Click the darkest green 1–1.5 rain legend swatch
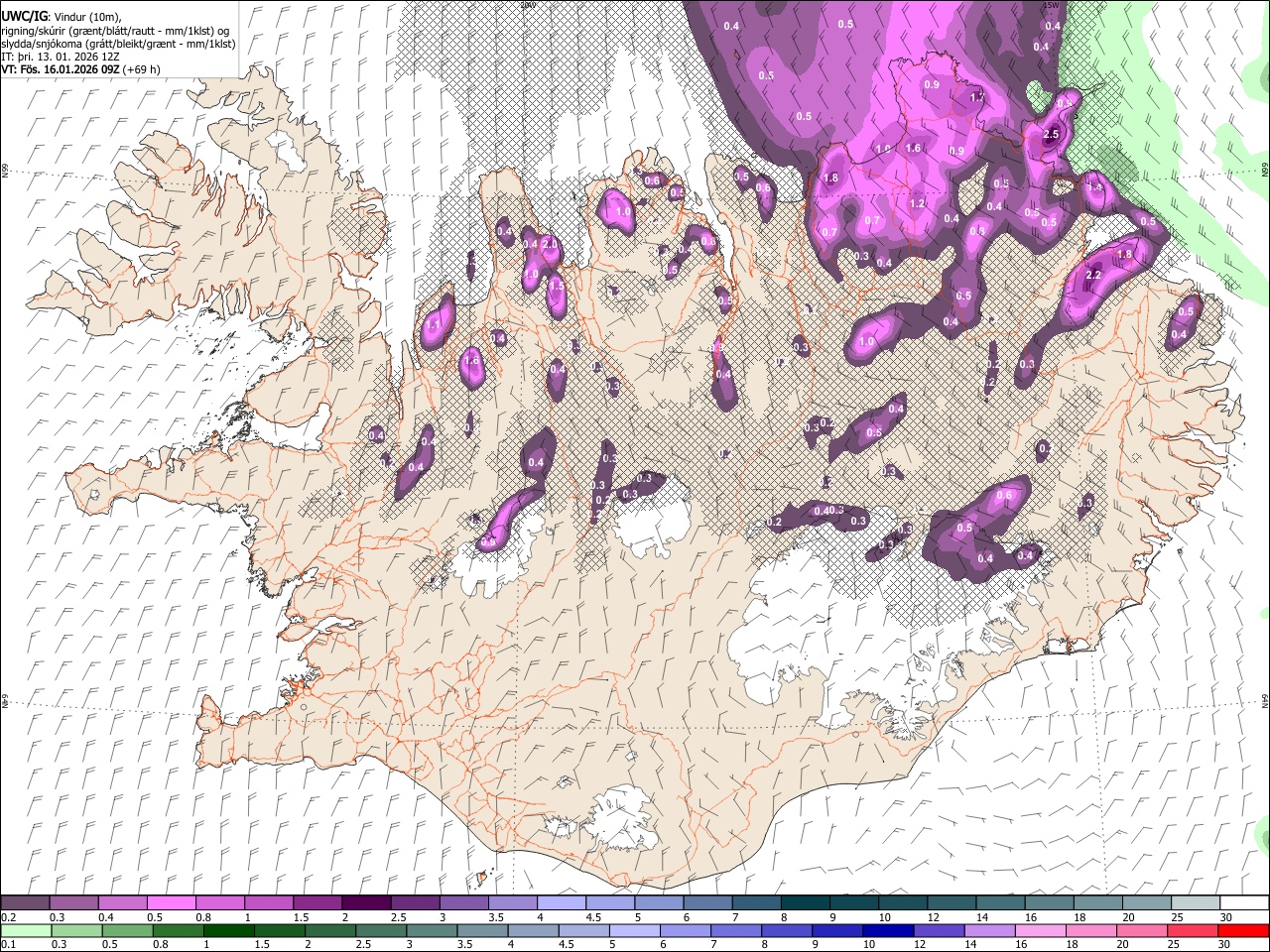 [x=228, y=930]
